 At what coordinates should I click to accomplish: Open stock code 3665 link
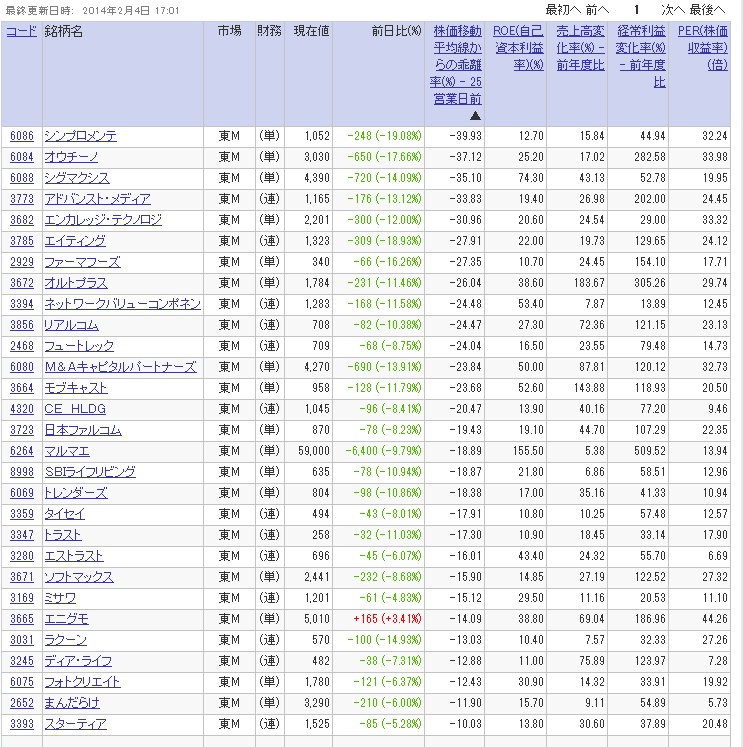click(x=22, y=618)
